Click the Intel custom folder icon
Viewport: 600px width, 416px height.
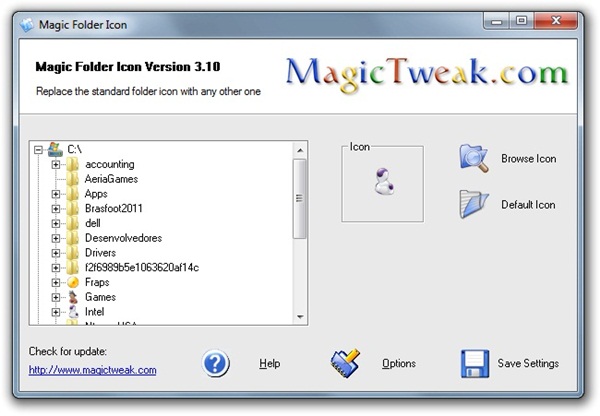point(73,312)
